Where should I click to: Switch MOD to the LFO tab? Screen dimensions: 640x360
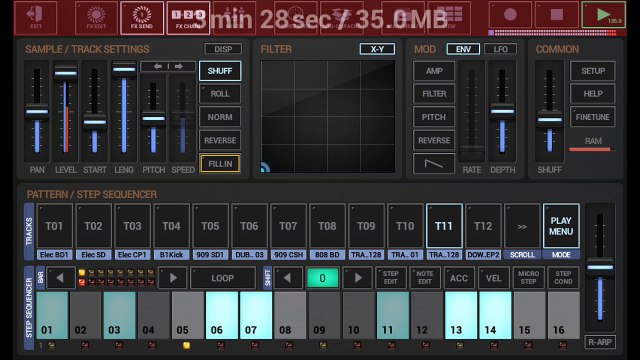click(500, 49)
